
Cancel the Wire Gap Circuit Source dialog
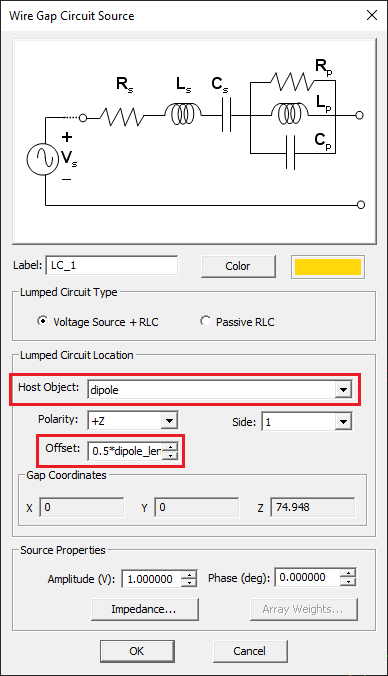250,651
